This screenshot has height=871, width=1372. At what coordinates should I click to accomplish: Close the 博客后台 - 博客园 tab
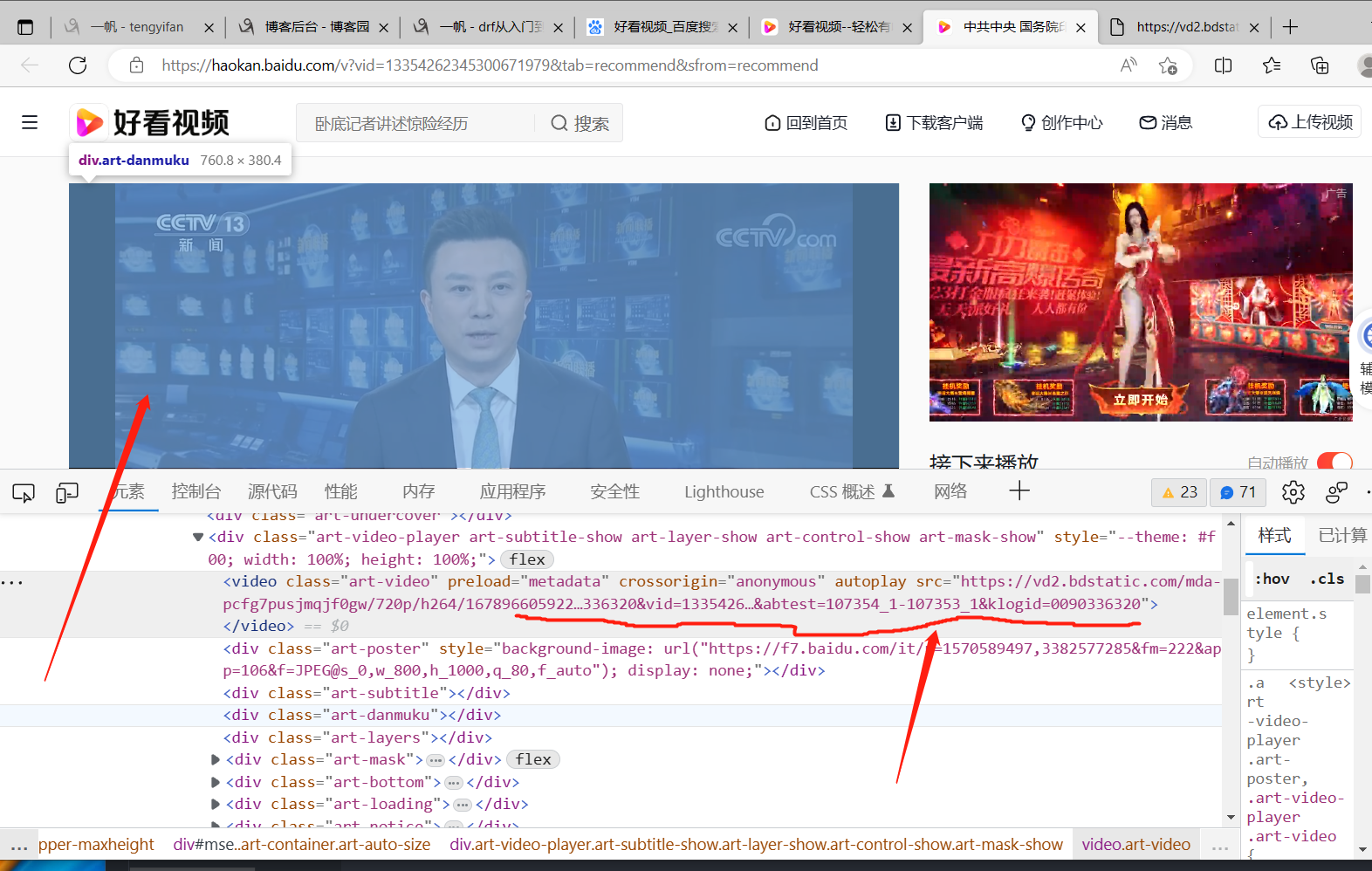tap(383, 28)
